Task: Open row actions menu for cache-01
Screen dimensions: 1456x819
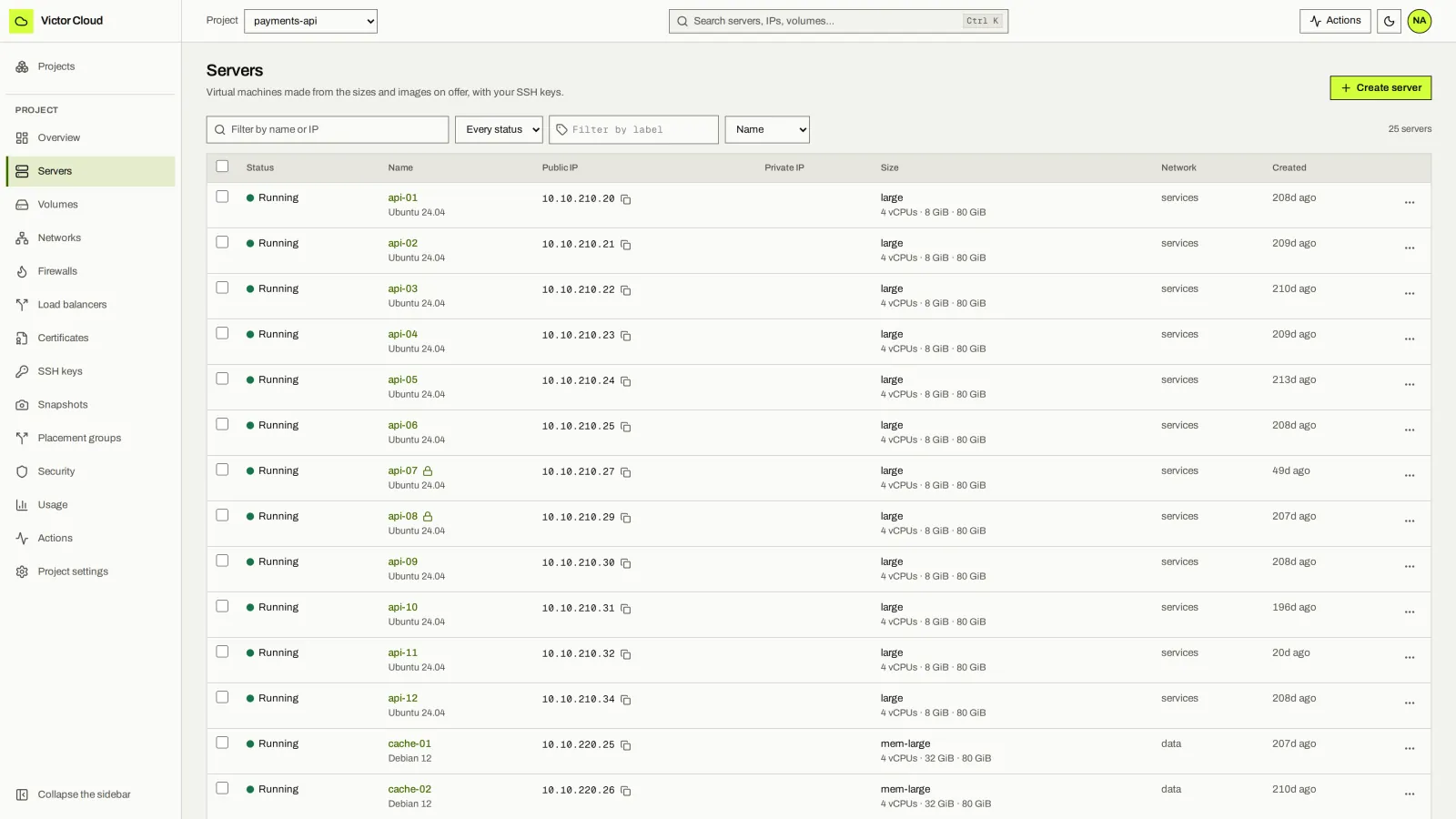Action: coord(1409,749)
